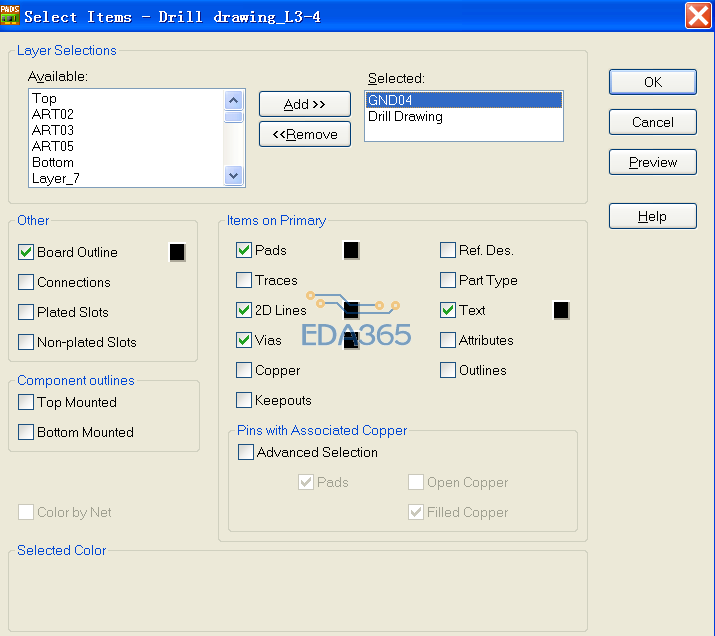
Task: Click the 2D Lines color swatch
Action: click(351, 310)
